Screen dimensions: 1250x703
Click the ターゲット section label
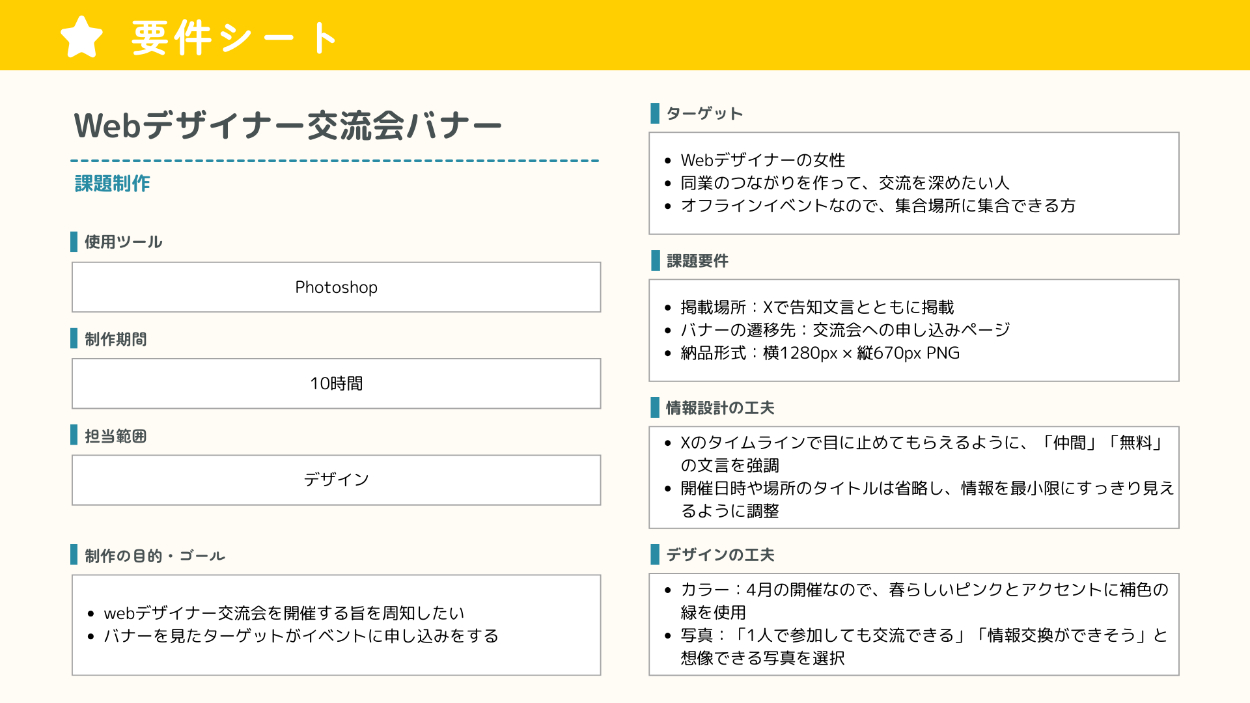pos(704,114)
